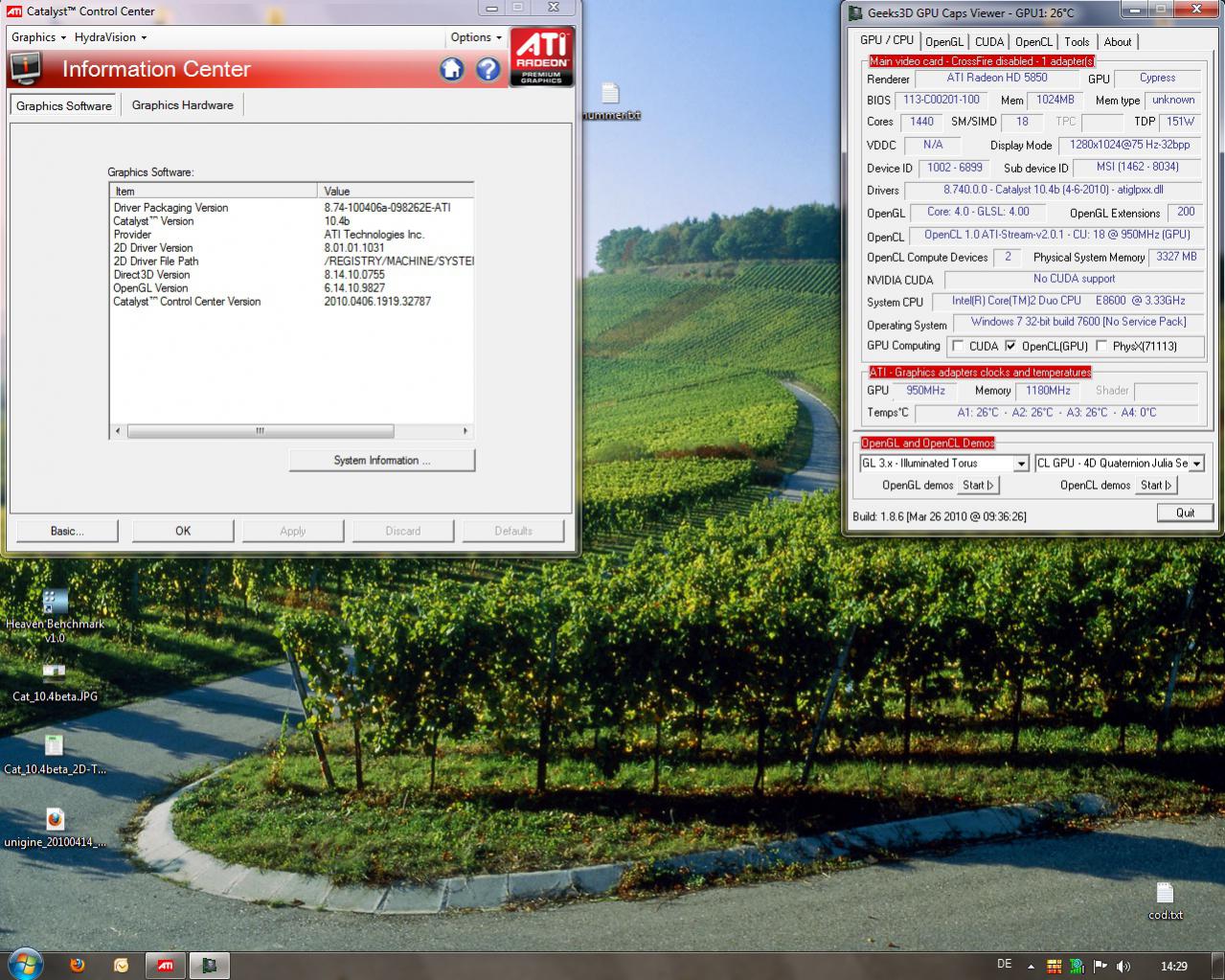Open the CUDA tab in GPU Caps Viewer
This screenshot has width=1225, height=980.
click(x=989, y=42)
